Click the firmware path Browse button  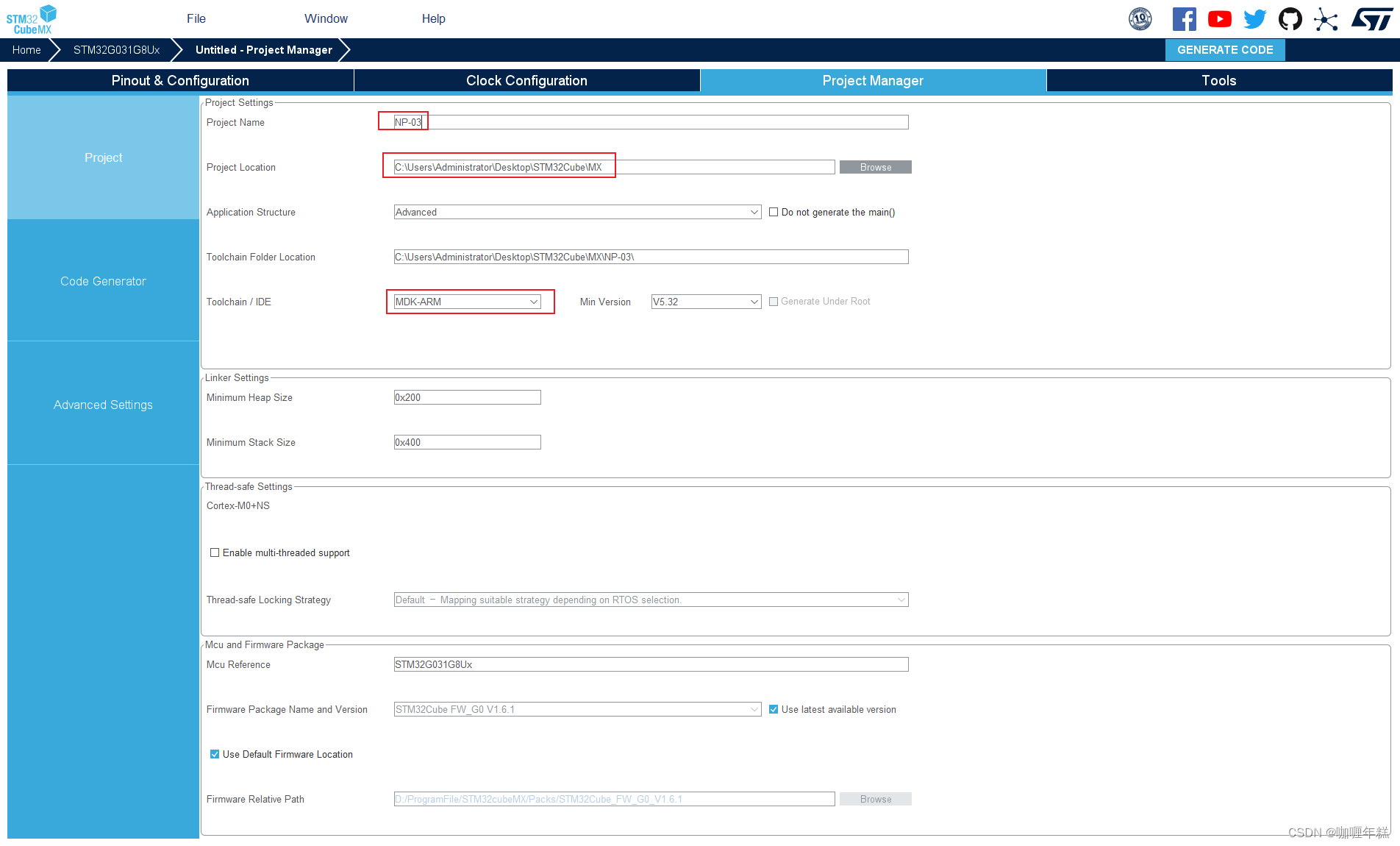coord(875,799)
